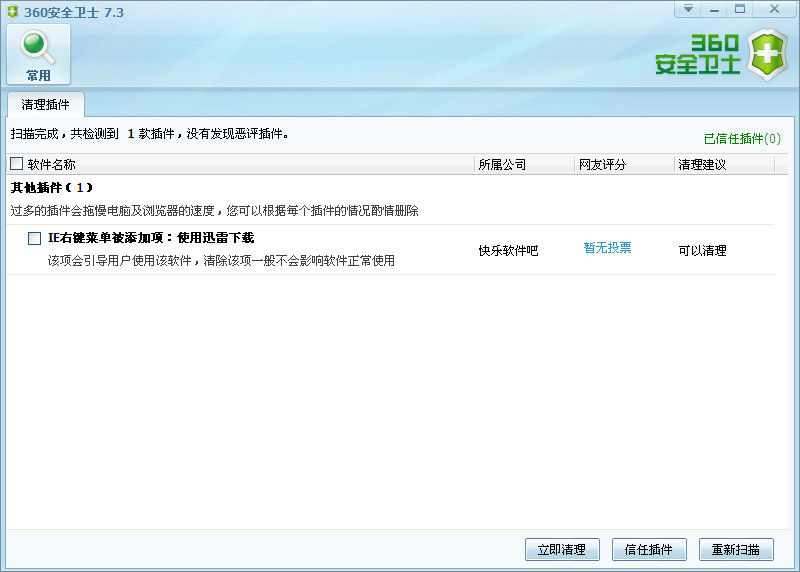Click the 360 shield logo in the header
Image resolution: width=800 pixels, height=572 pixels.
coord(767,55)
